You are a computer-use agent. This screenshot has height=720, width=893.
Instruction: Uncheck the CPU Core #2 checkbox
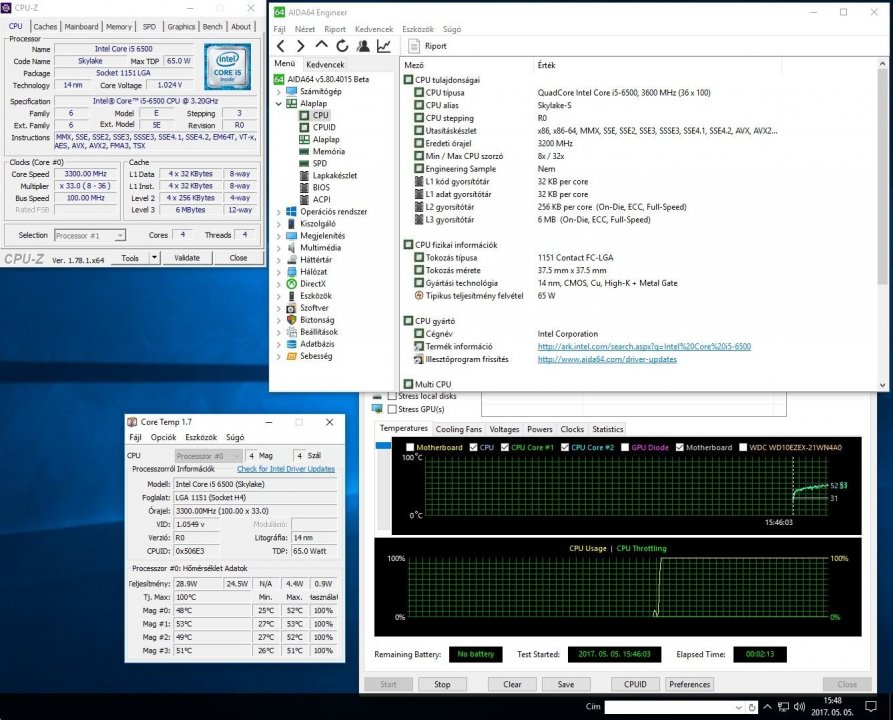click(565, 447)
